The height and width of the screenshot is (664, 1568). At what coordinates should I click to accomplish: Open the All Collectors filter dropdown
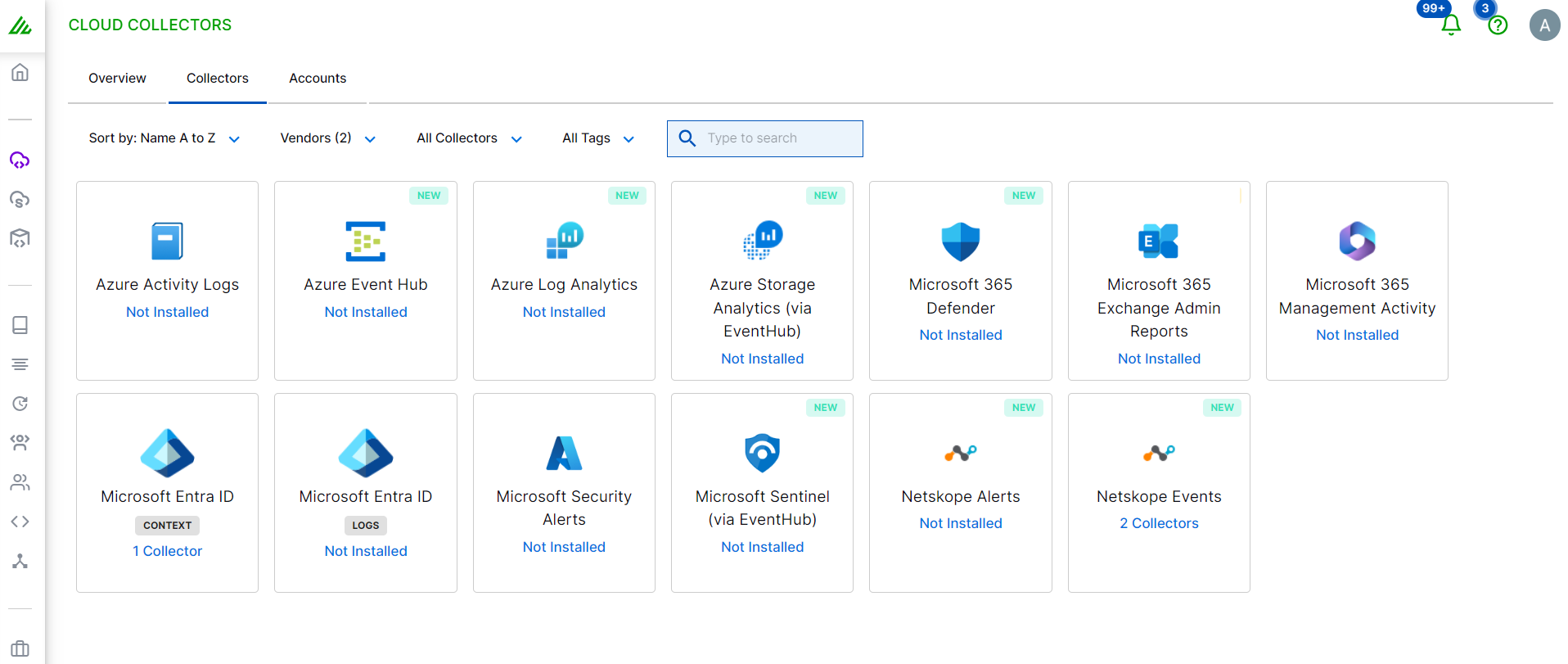(470, 138)
